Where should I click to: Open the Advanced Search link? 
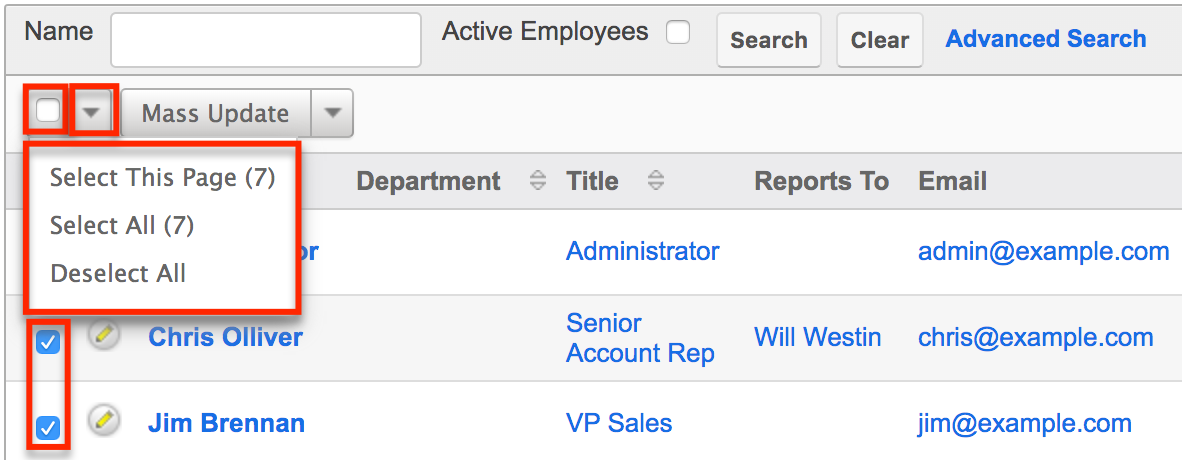point(1046,39)
